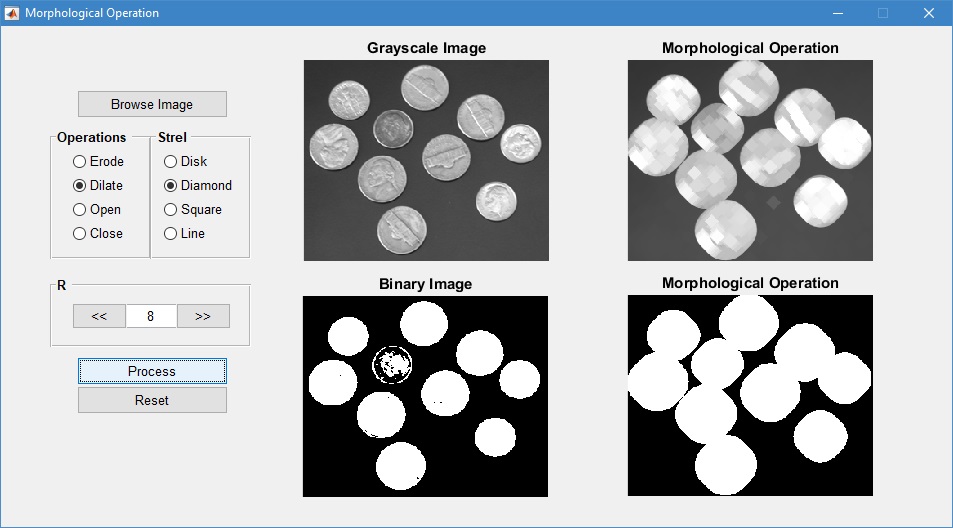Select the Erode operation
Viewport: 953px width, 528px height.
click(80, 161)
